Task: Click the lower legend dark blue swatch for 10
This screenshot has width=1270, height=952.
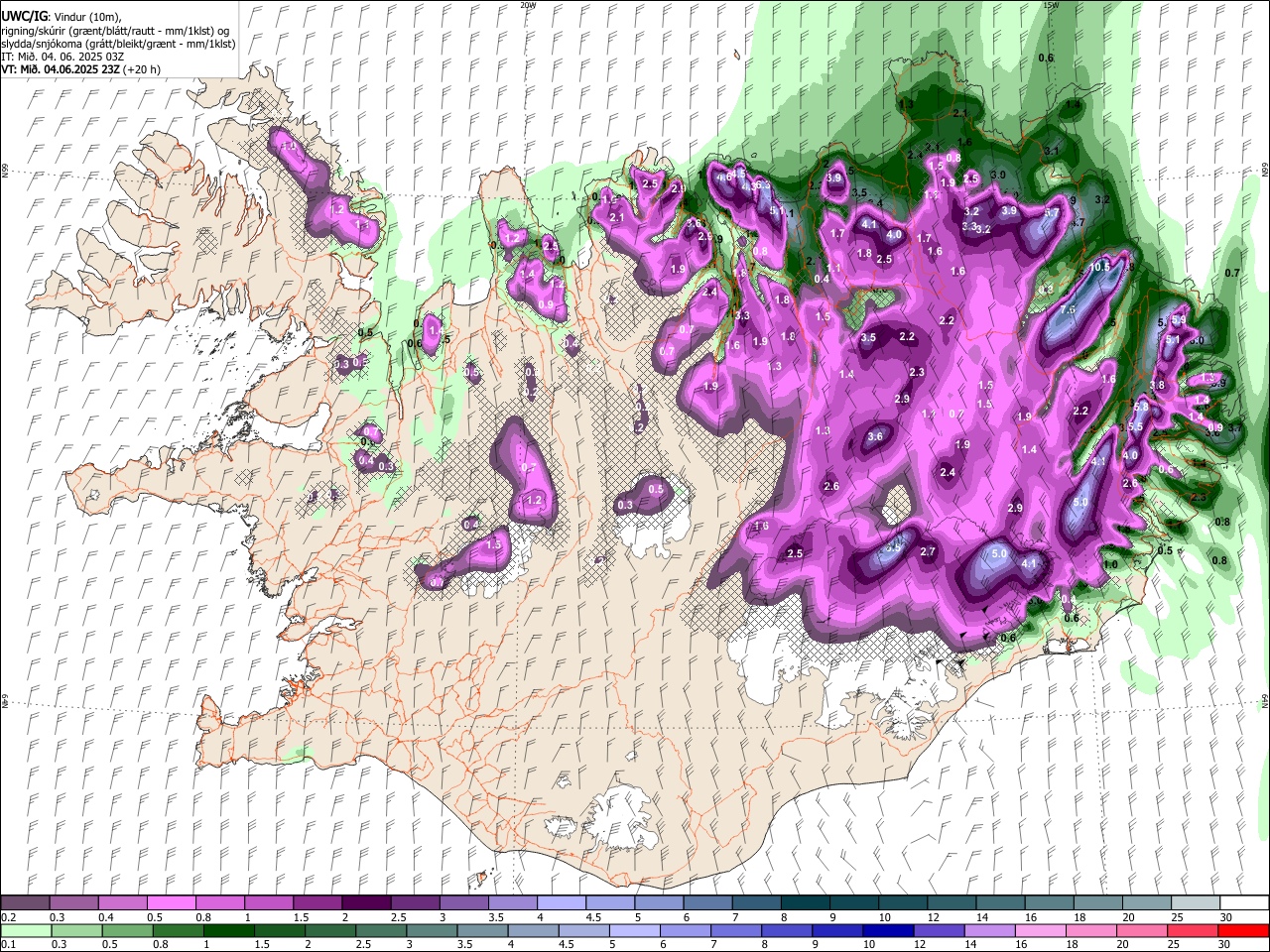Action: click(x=888, y=930)
